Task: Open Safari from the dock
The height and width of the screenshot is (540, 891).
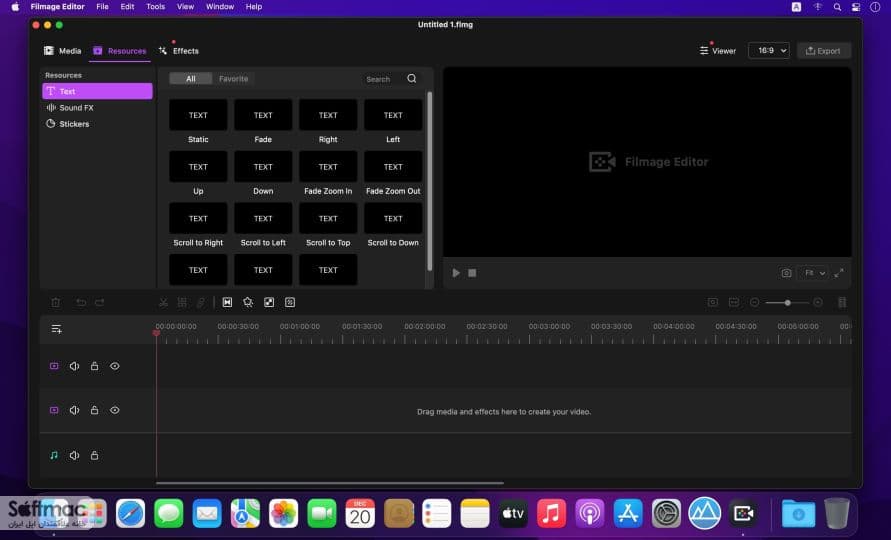Action: pyautogui.click(x=130, y=513)
